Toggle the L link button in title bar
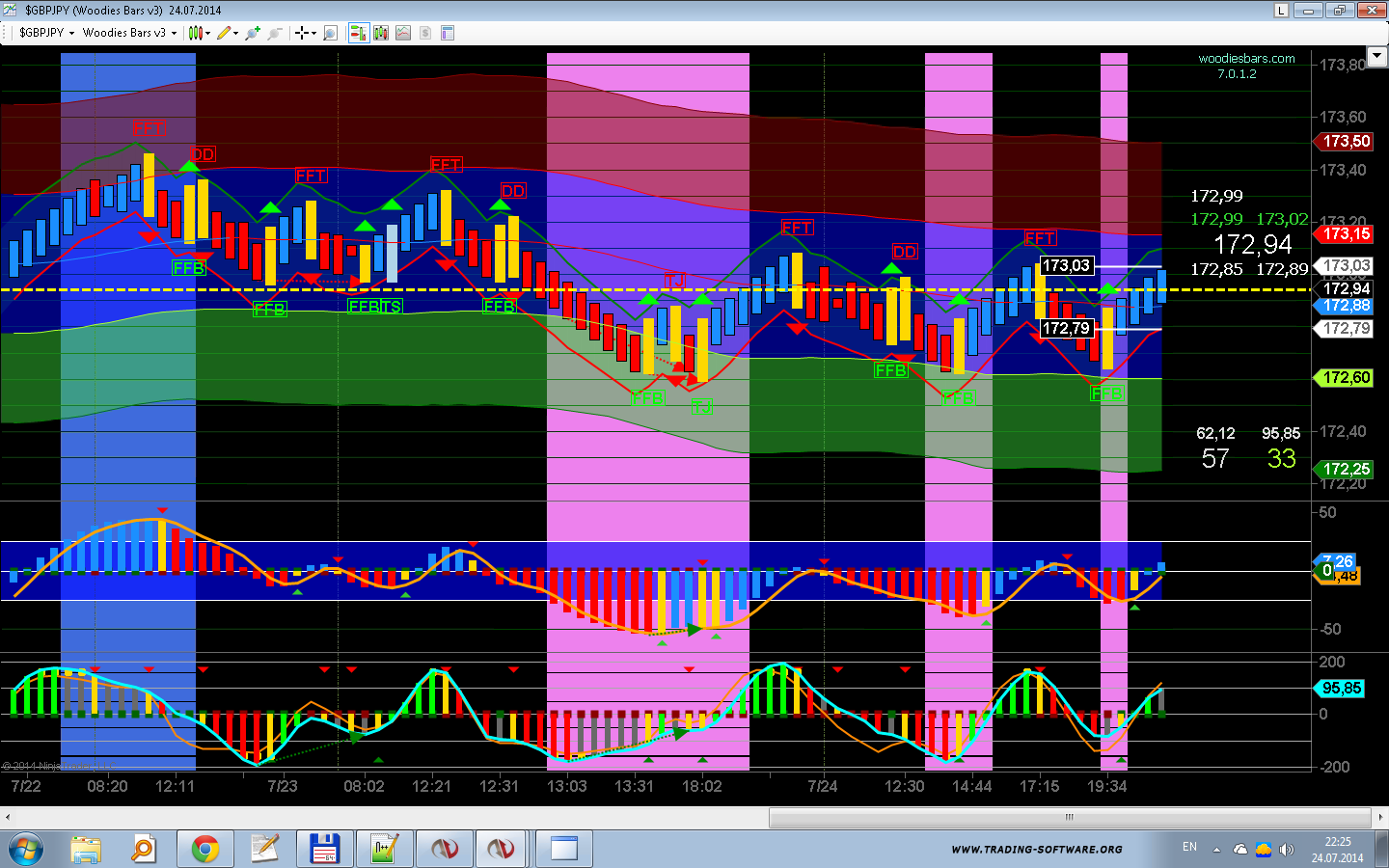Screen dimensions: 1389x868 pyautogui.click(x=1281, y=11)
